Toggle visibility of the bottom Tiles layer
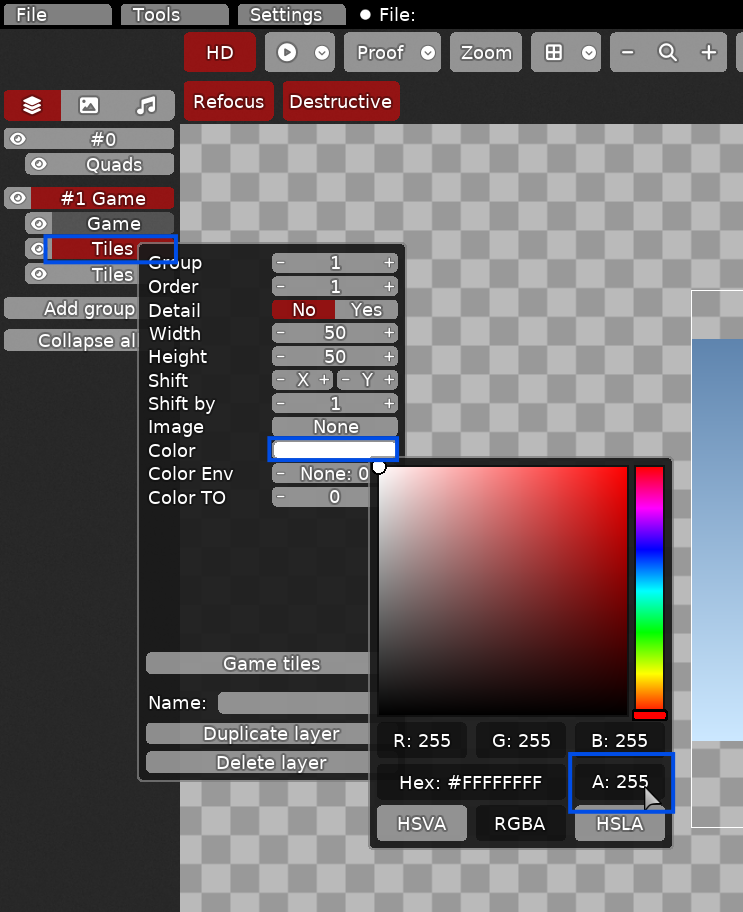The height and width of the screenshot is (912, 743). tap(39, 273)
